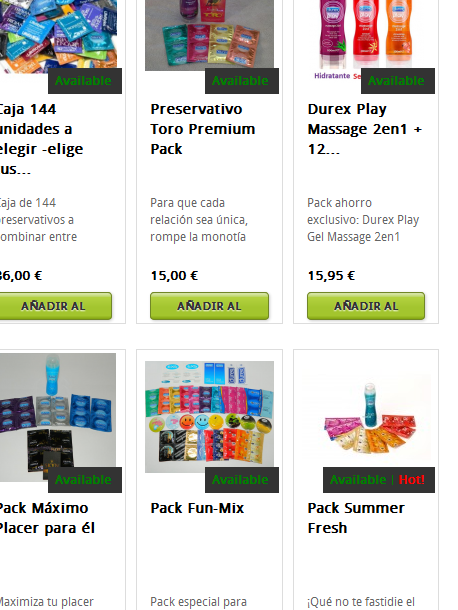Click the 15,95 € price of Durex Play

pos(331,276)
